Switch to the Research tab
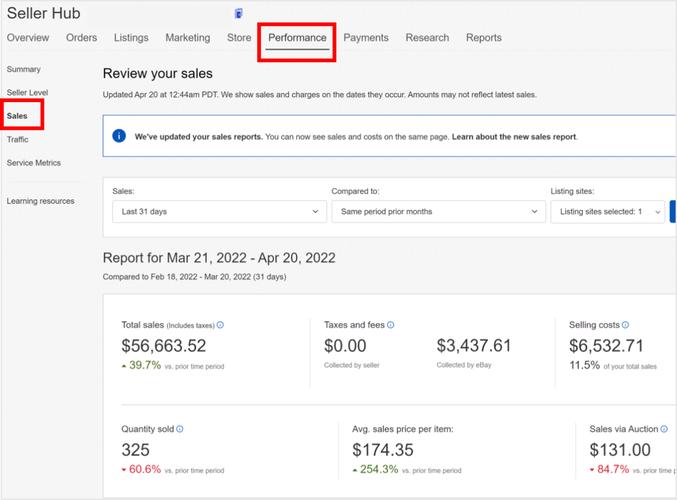 [x=427, y=38]
